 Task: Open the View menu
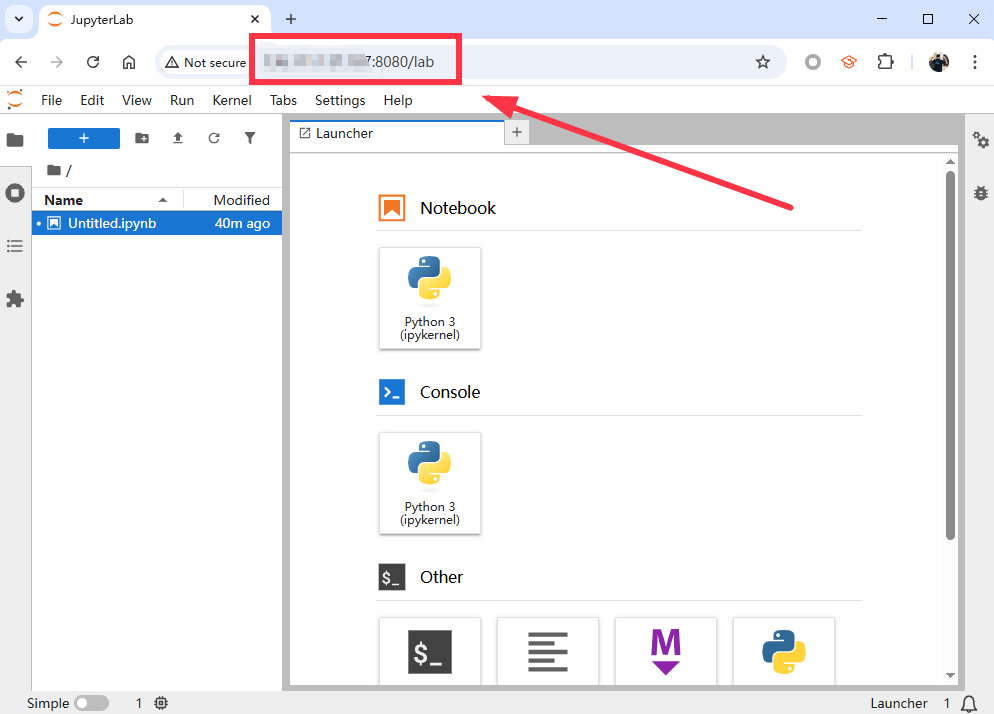137,100
